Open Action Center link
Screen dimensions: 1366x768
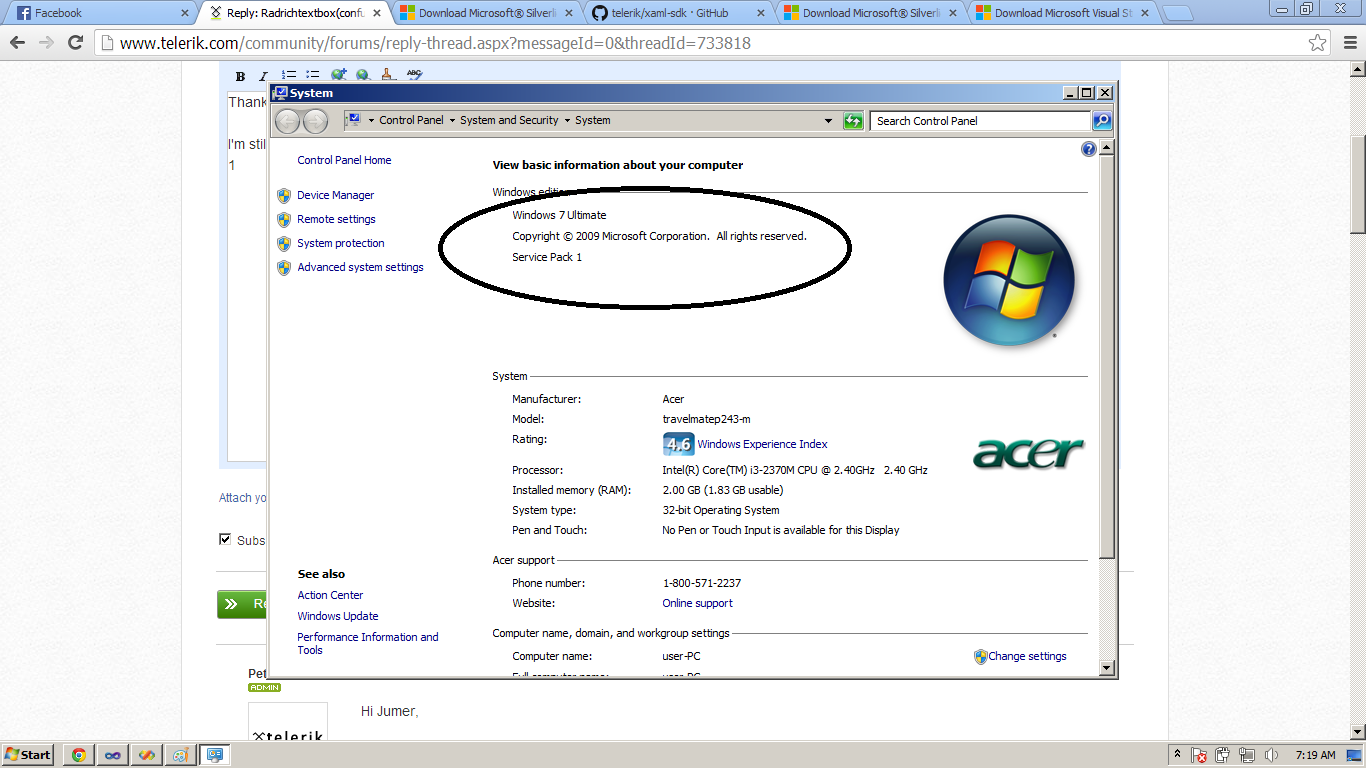330,595
